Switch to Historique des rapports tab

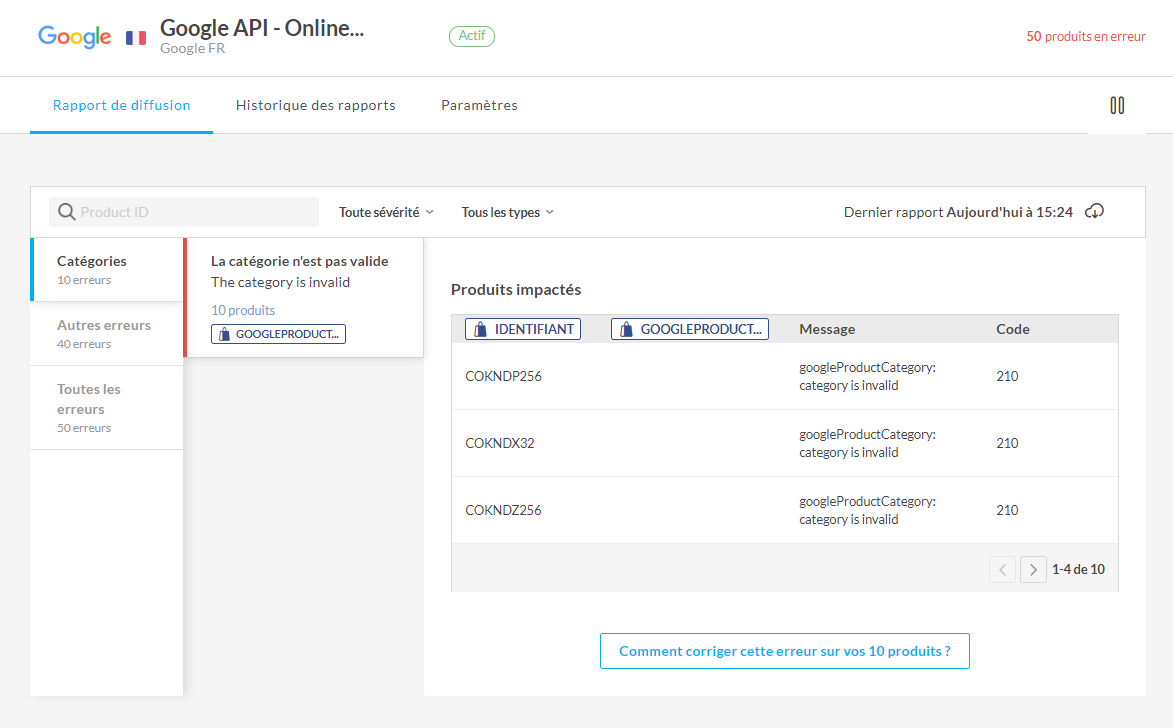[315, 105]
